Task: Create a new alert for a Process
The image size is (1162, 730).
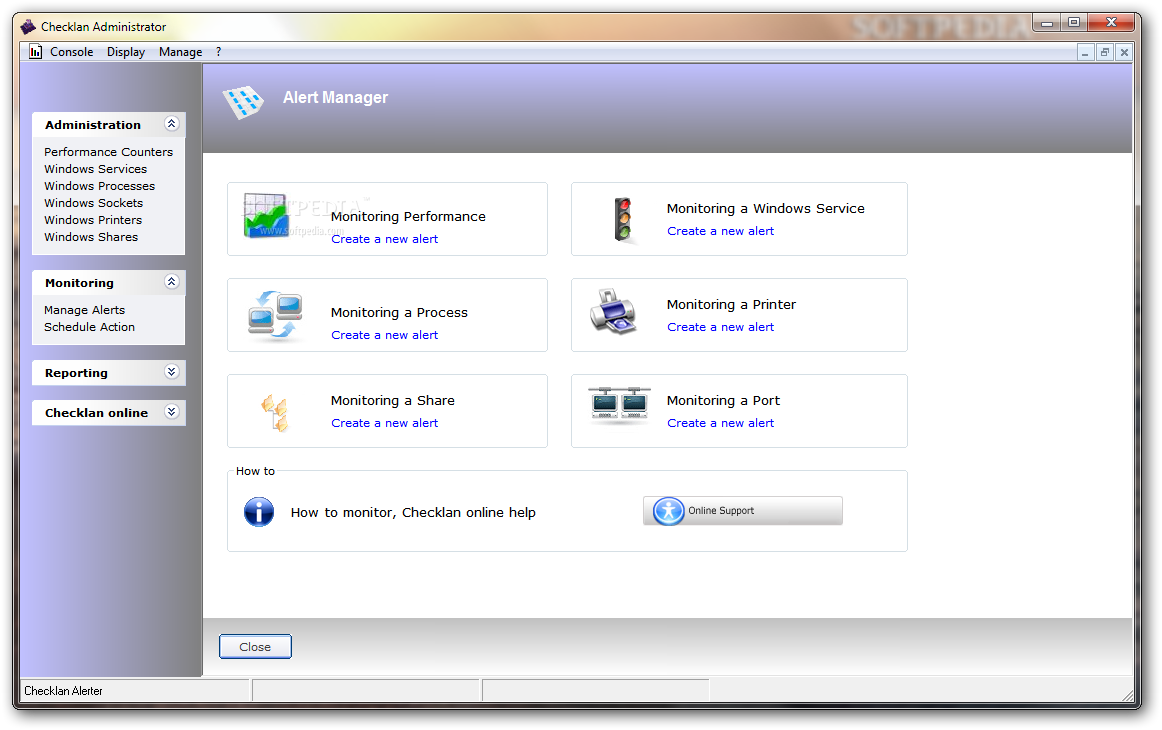Action: [385, 334]
